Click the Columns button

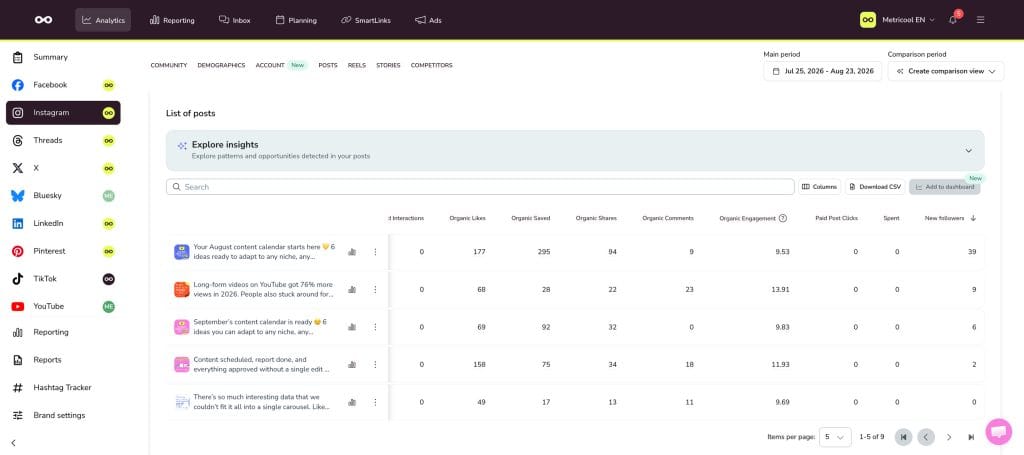click(x=820, y=187)
